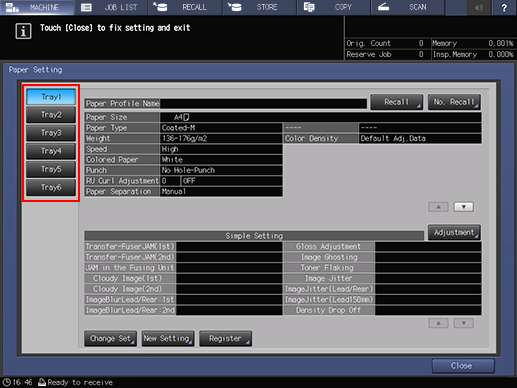Open the Adjustment button
Image resolution: width=517 pixels, height=388 pixels.
point(454,232)
